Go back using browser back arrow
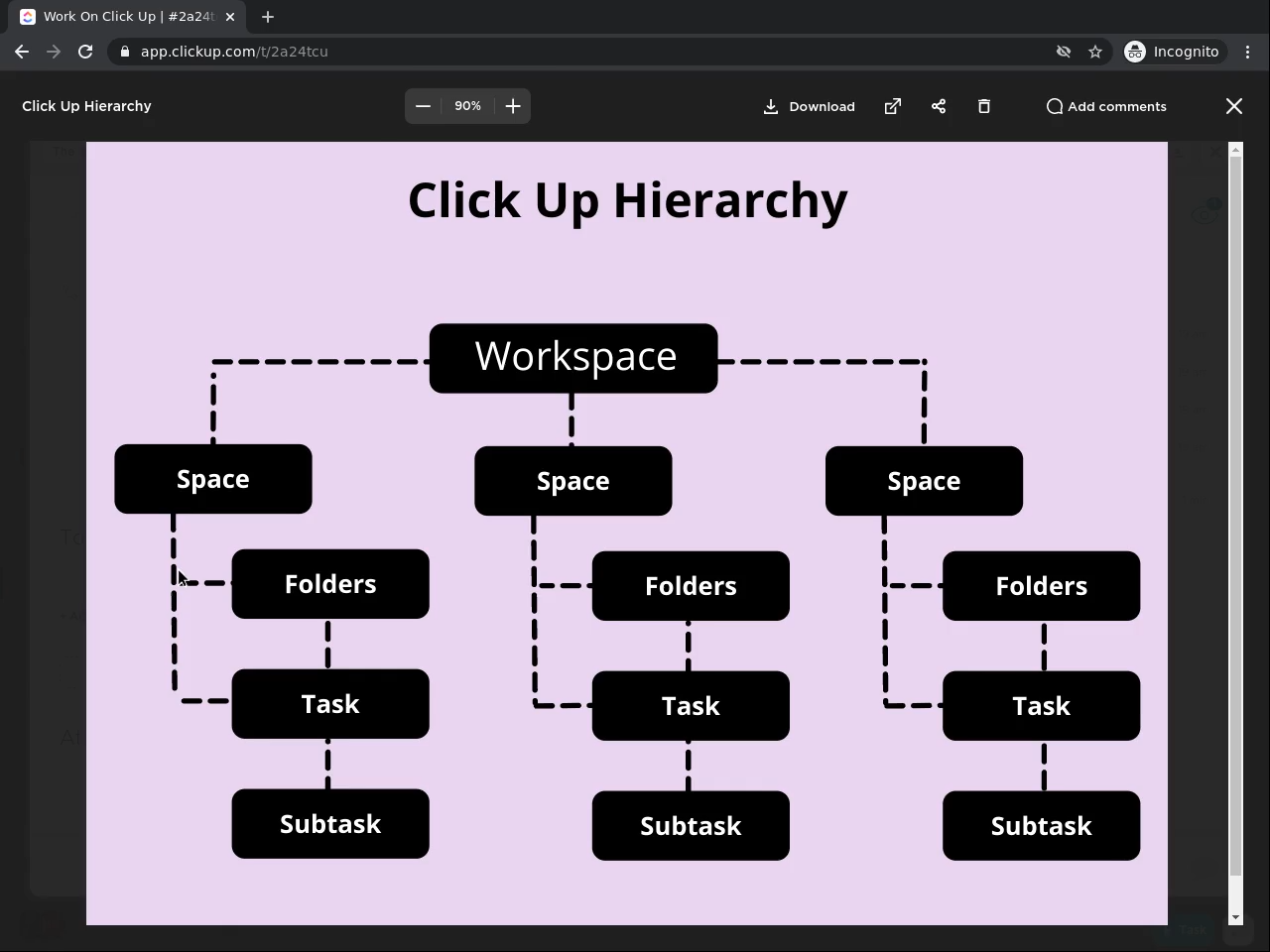 pos(22,52)
